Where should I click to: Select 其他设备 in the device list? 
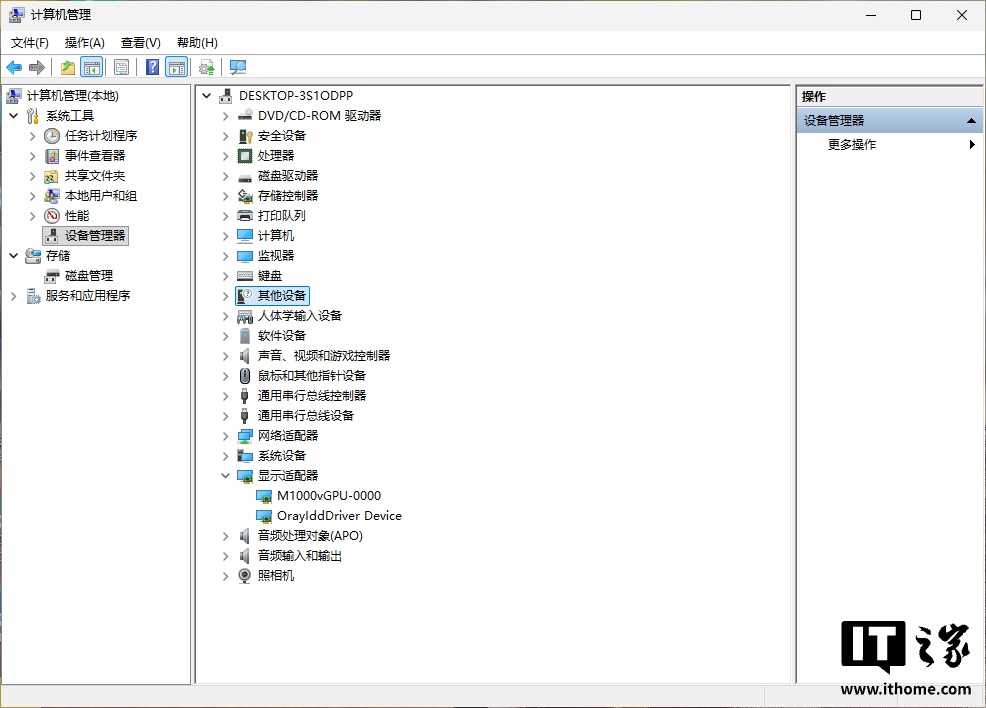282,296
